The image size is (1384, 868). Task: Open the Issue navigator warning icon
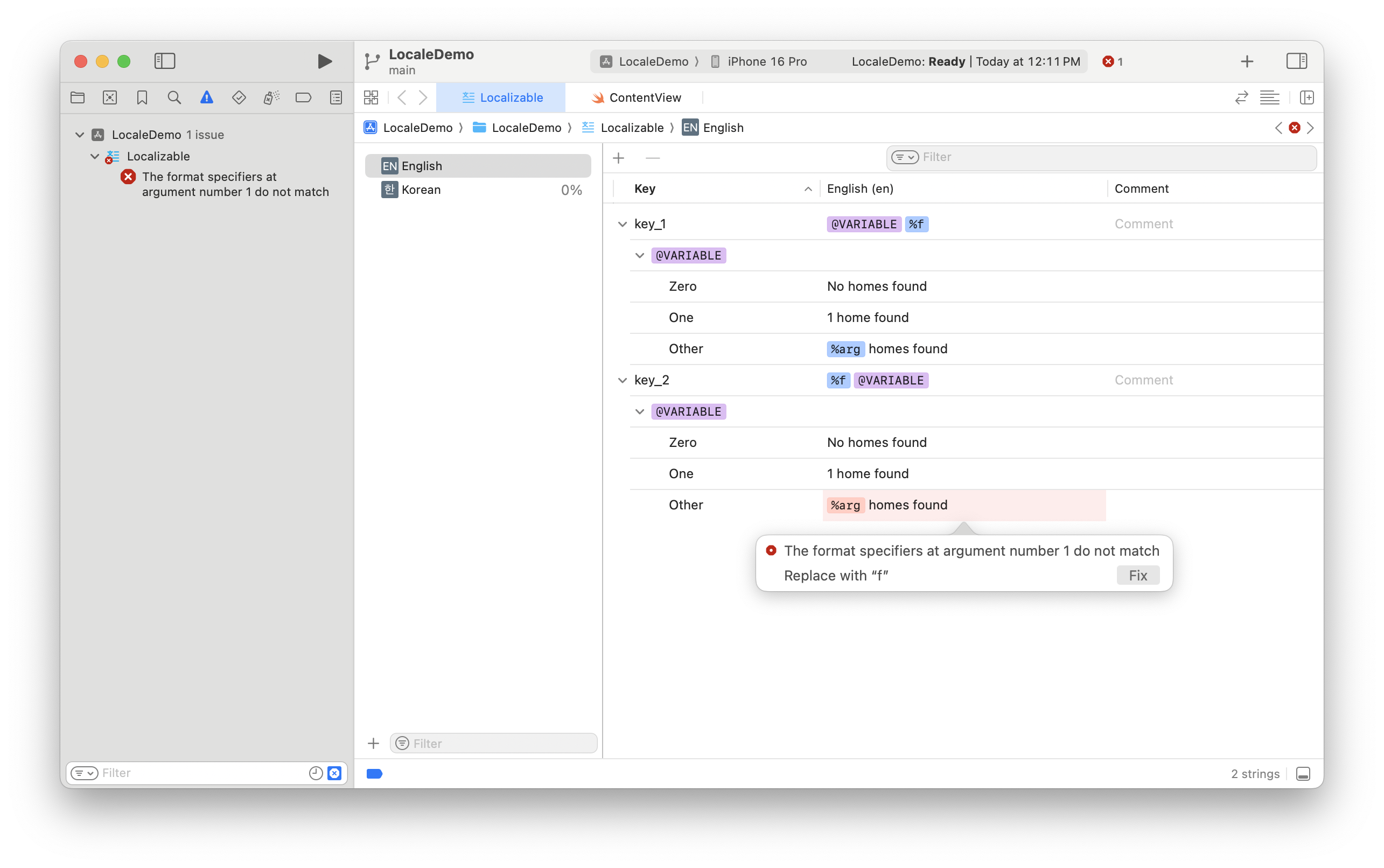207,97
